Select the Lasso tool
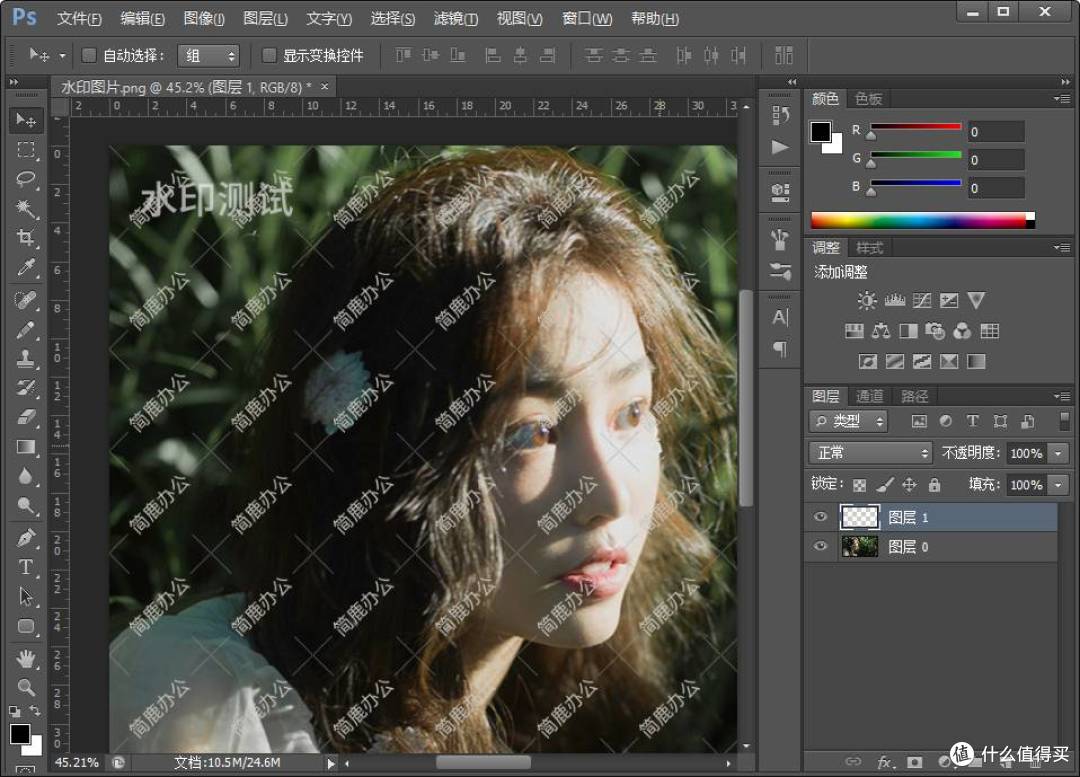1080x777 pixels. pos(26,179)
